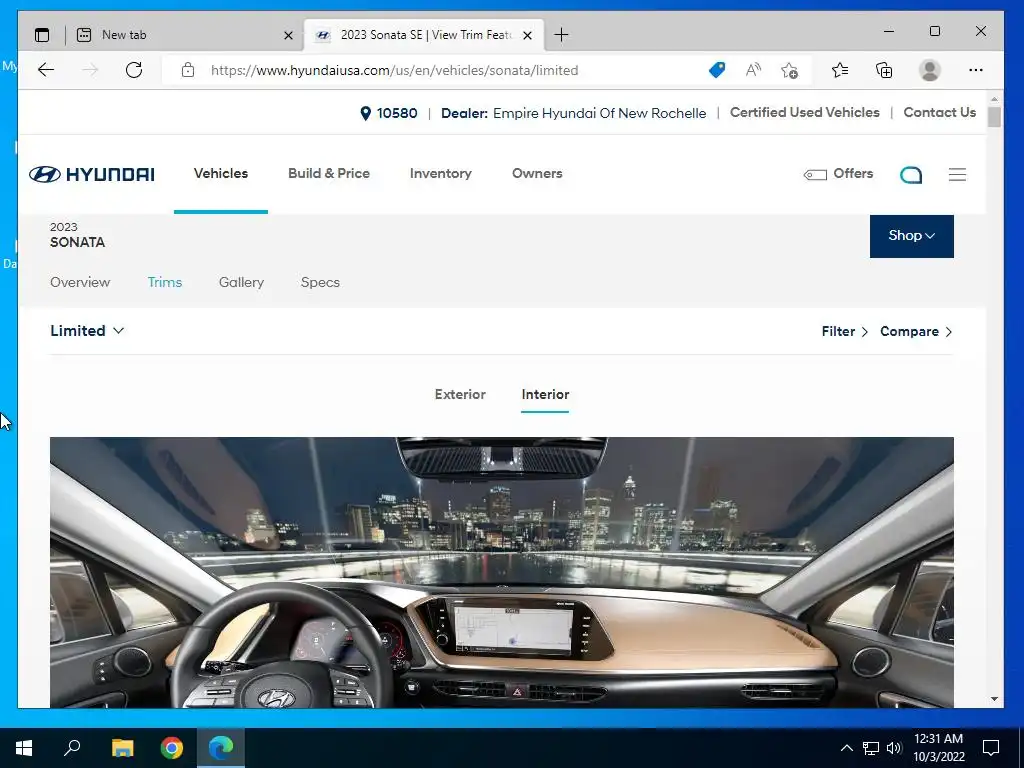Screen dimensions: 1024x768
Task: Show the Exterior view
Action: tap(460, 394)
